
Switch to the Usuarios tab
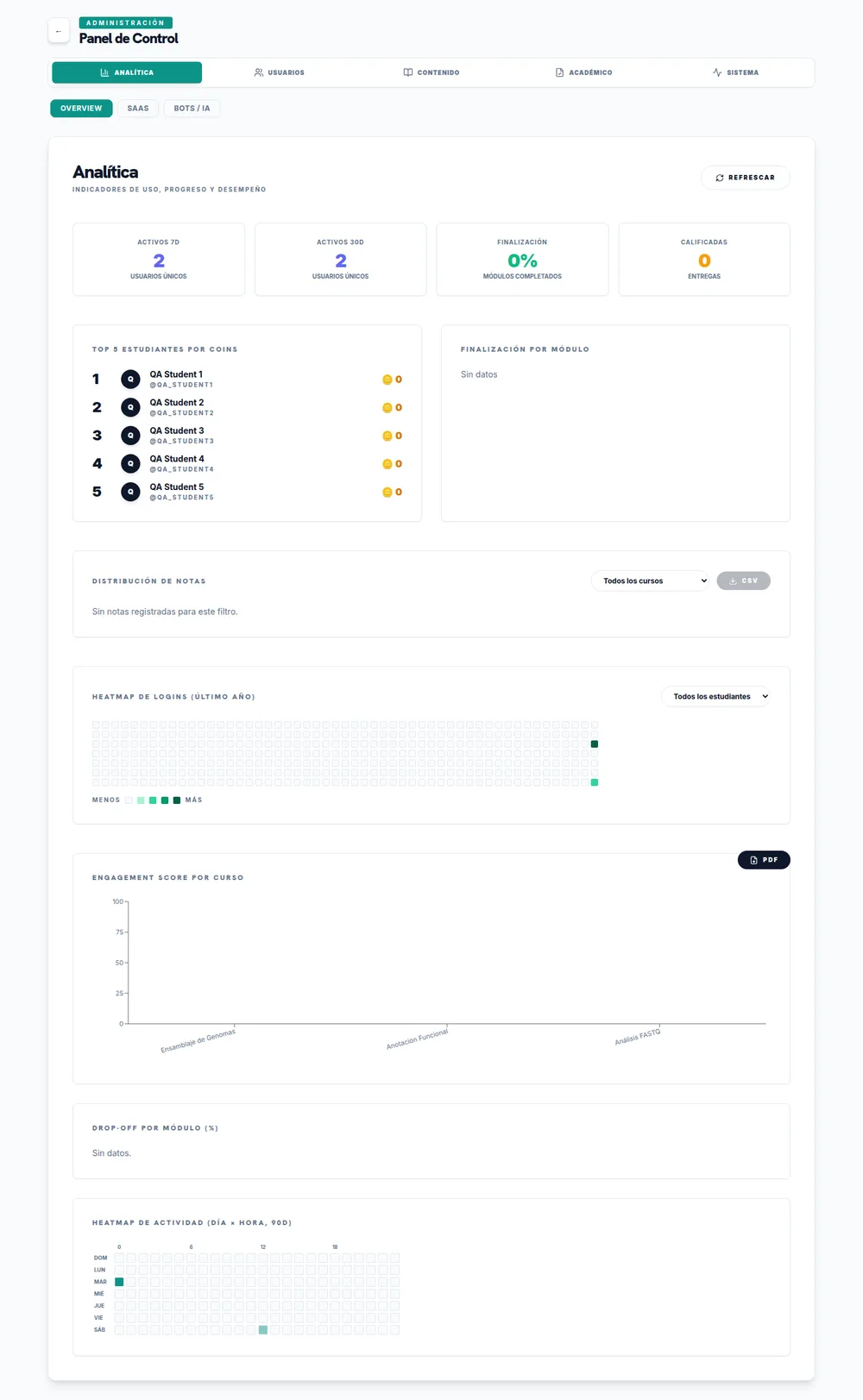tap(279, 72)
